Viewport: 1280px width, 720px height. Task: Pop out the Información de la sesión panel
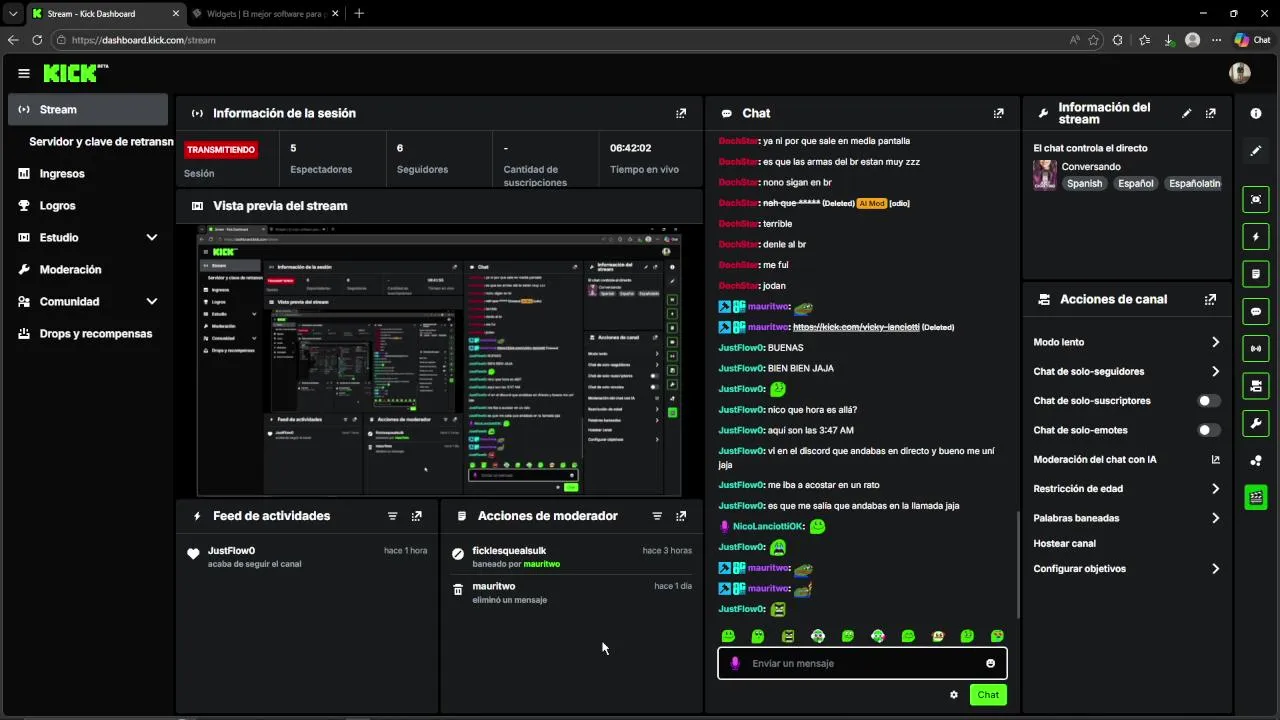click(x=681, y=114)
